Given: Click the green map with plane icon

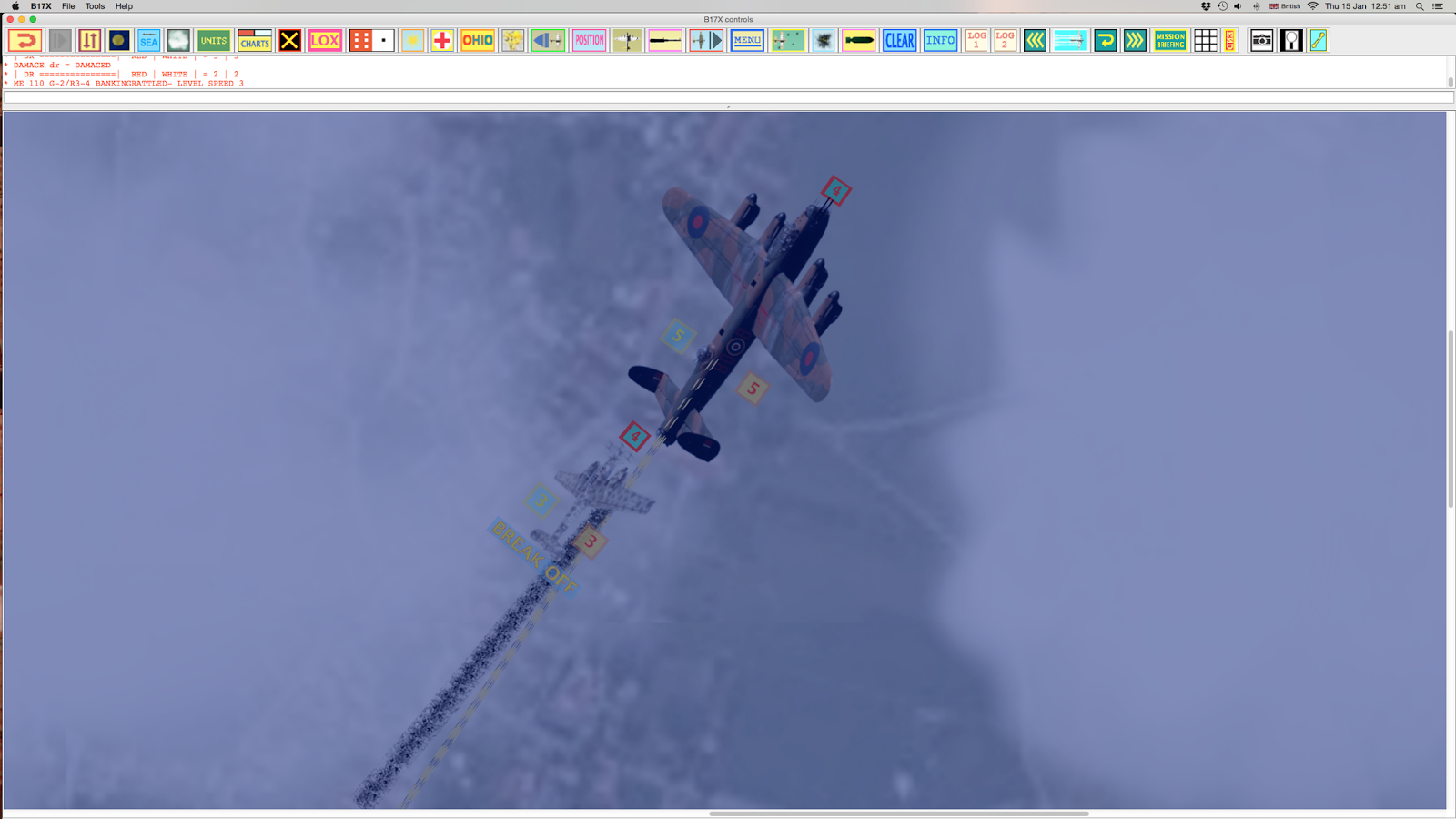Looking at the screenshot, I should pos(788,41).
